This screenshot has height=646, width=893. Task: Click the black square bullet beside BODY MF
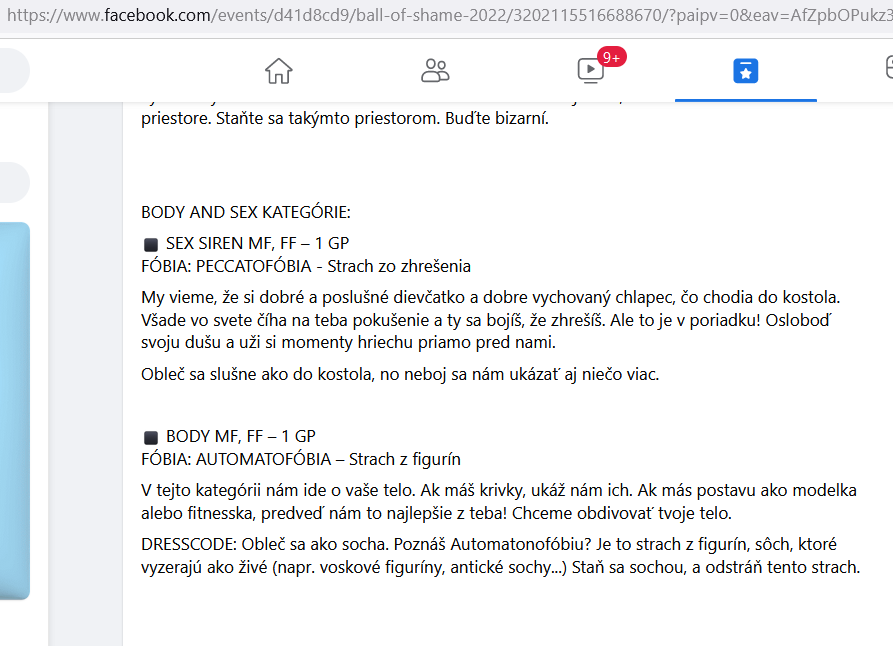(151, 438)
